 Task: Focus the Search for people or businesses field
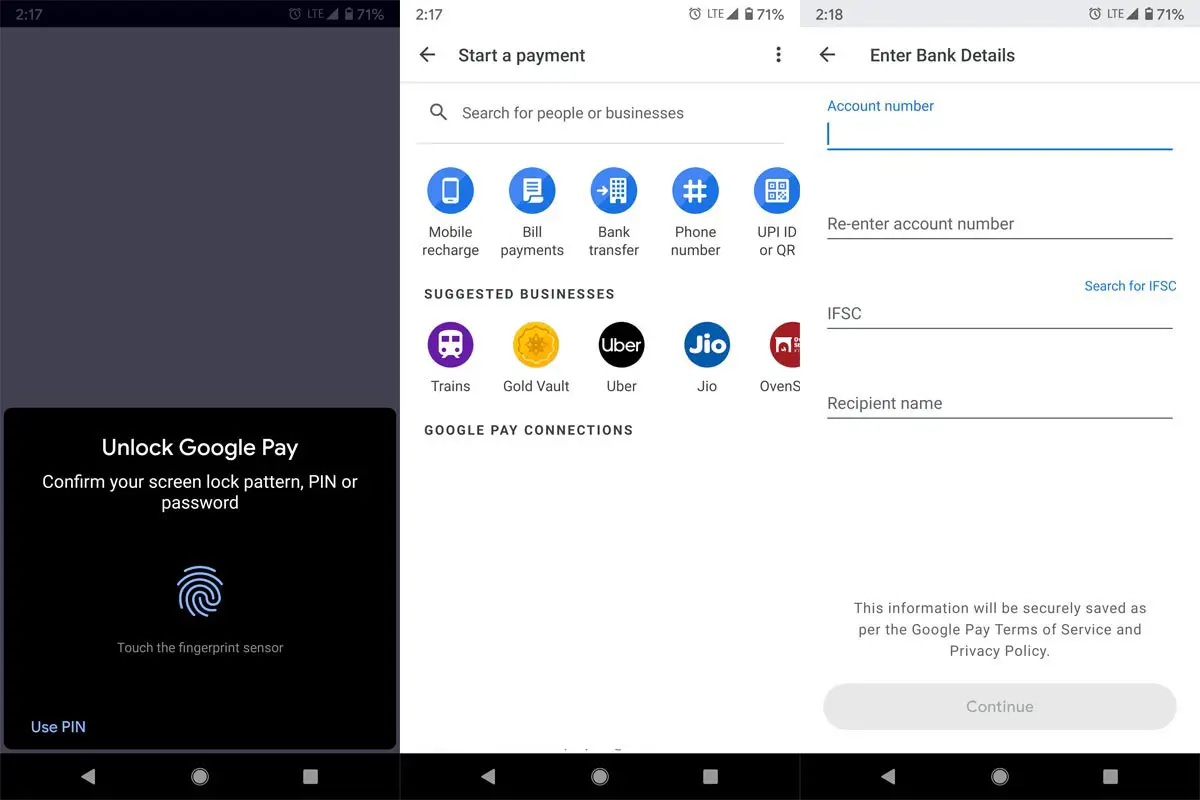pos(600,113)
